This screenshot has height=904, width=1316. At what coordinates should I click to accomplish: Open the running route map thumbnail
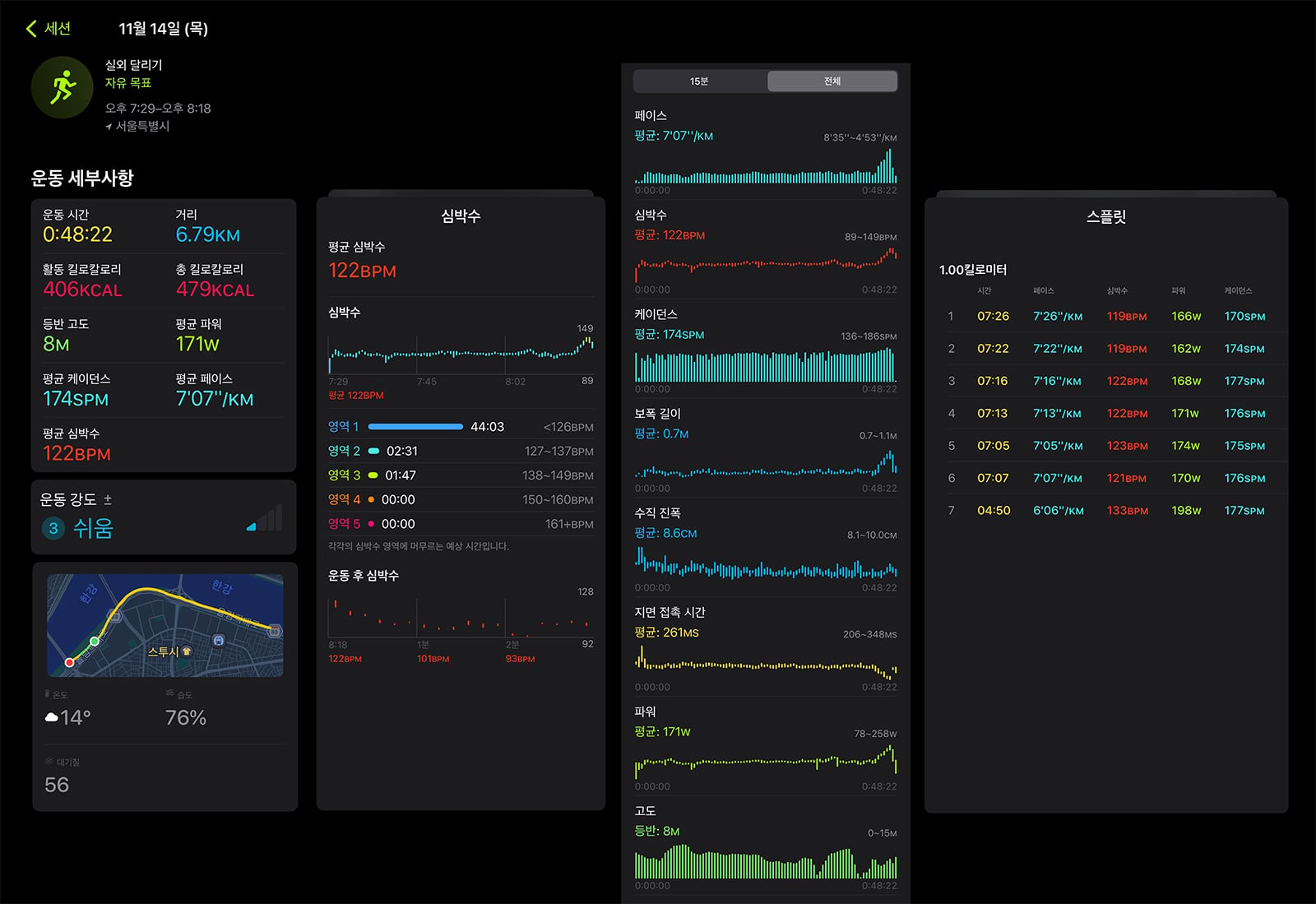(x=165, y=625)
